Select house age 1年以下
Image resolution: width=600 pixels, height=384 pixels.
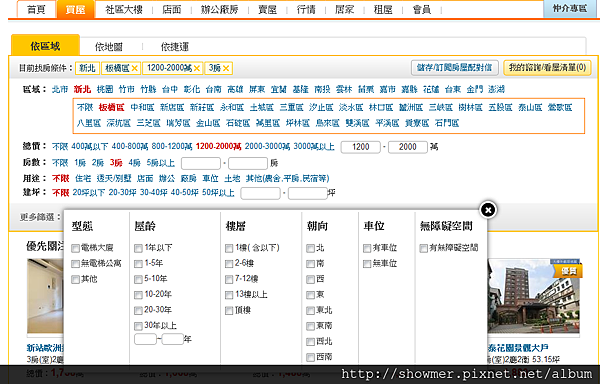tap(138, 249)
